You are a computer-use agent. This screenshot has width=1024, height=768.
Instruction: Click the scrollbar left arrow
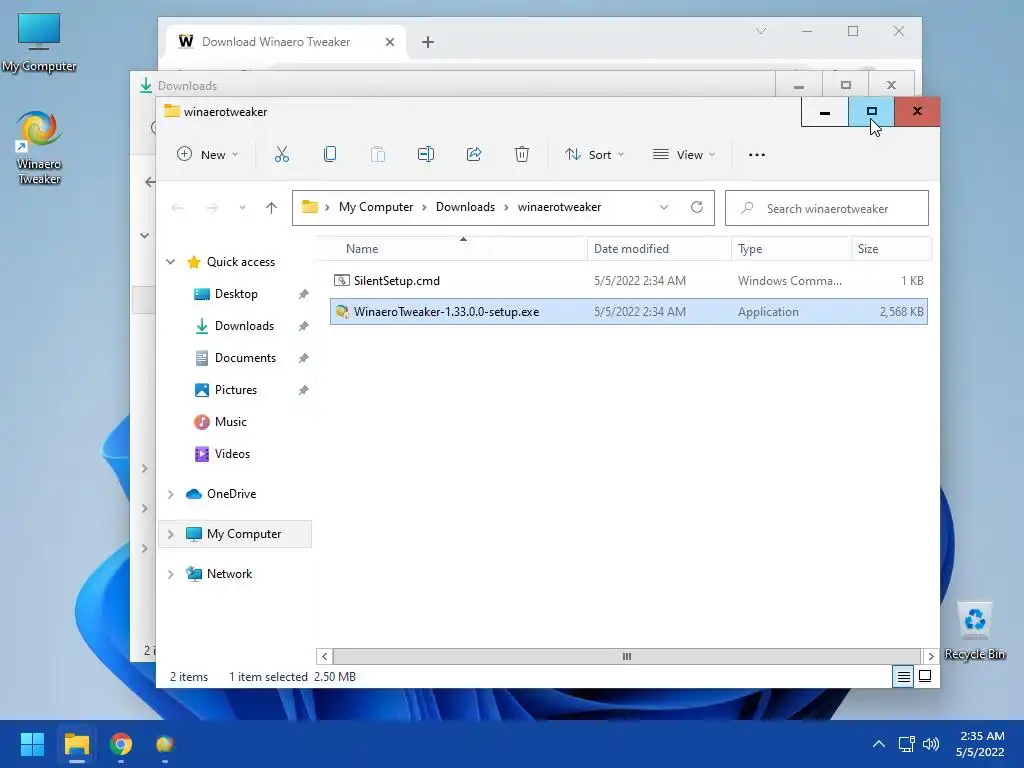click(x=325, y=656)
